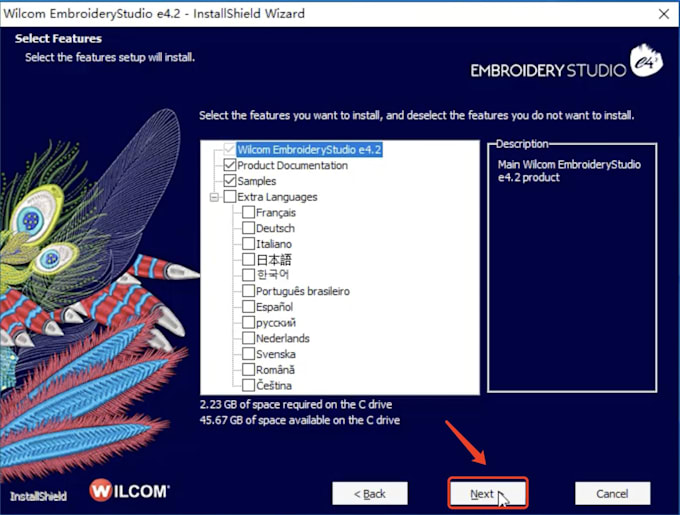Enable the Nederlands language checkbox
Image resolution: width=680 pixels, height=515 pixels.
[x=248, y=338]
